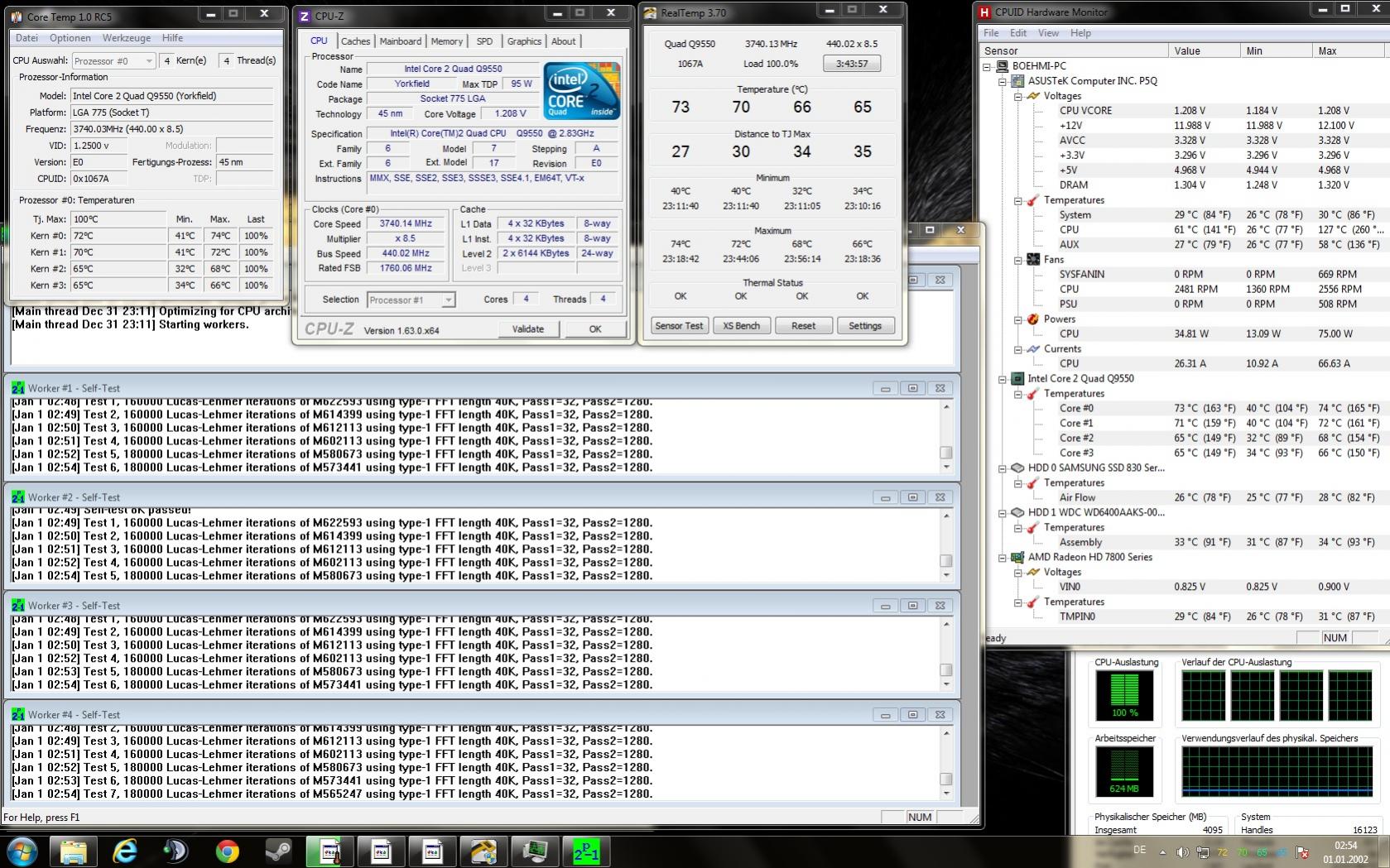The image size is (1390, 868).
Task: Collapse the Currents group
Action: click(x=1018, y=349)
